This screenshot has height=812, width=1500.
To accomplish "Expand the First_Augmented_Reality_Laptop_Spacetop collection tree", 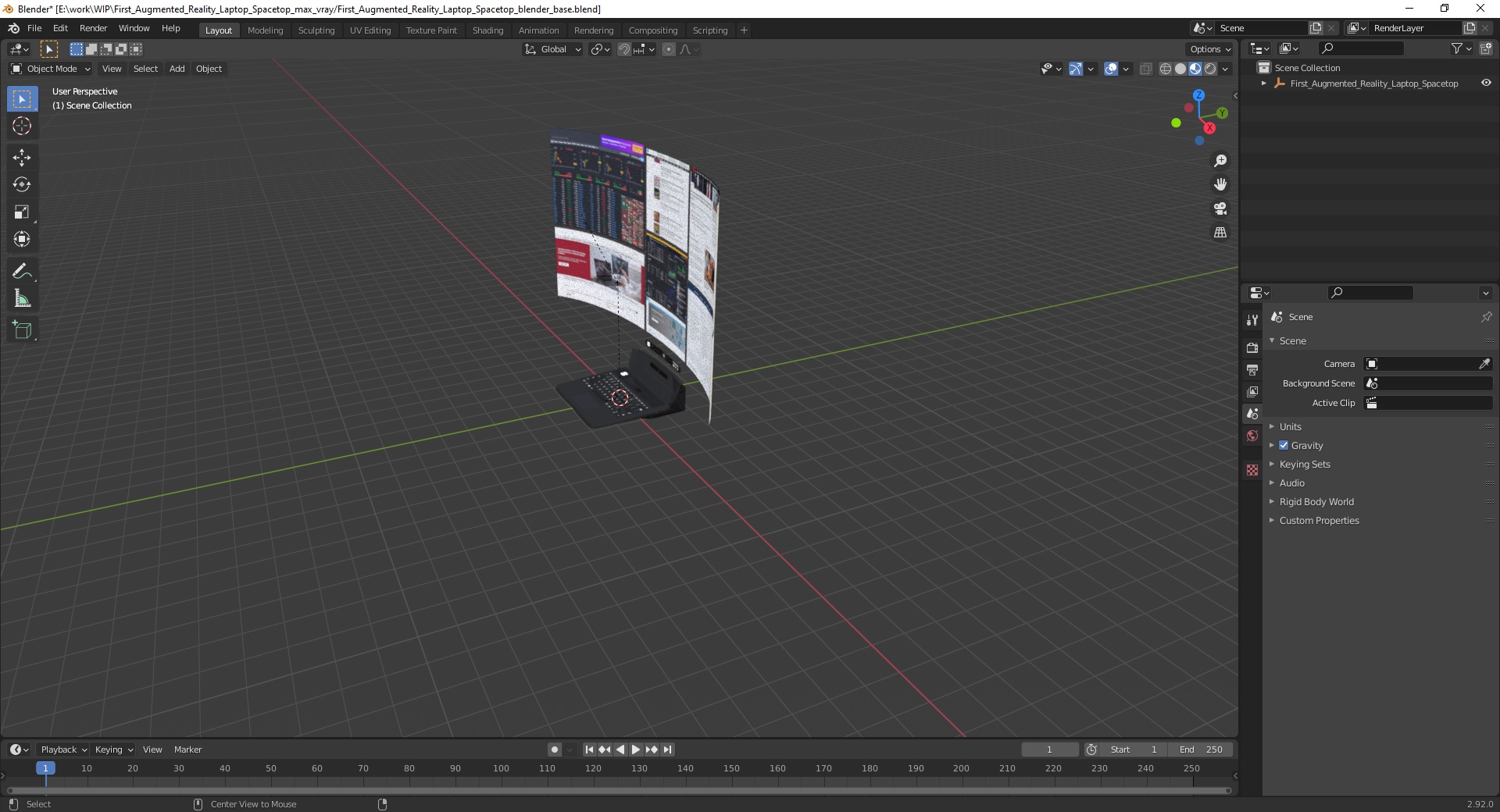I will (1264, 84).
